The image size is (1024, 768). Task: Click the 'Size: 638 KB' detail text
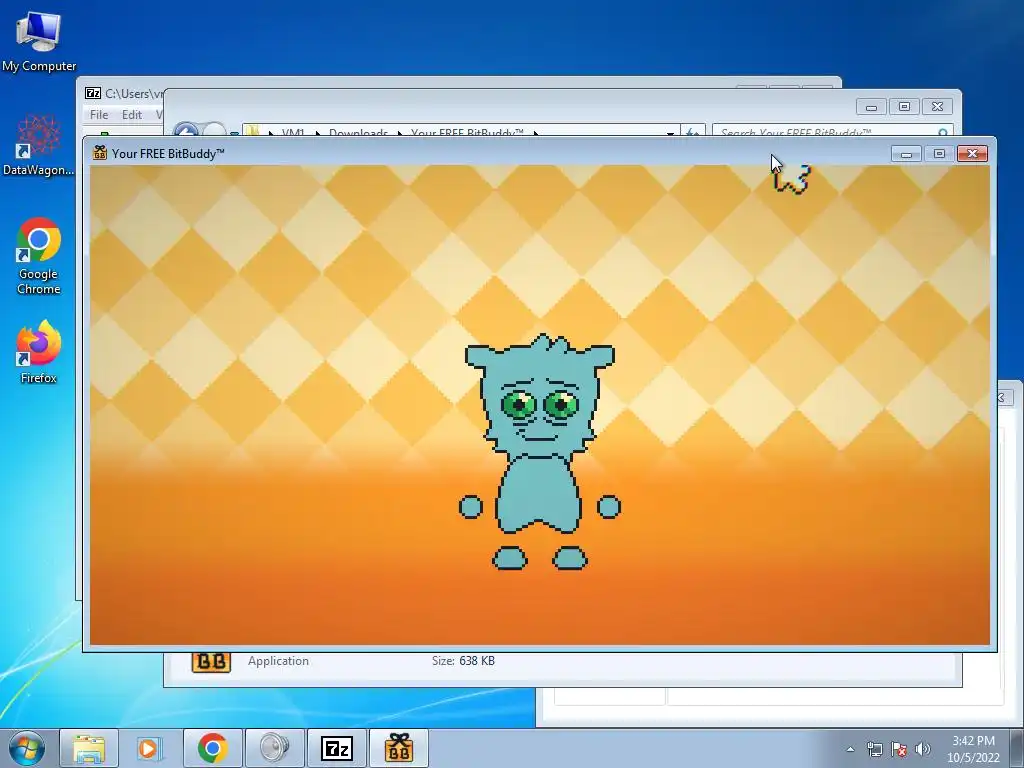point(463,661)
